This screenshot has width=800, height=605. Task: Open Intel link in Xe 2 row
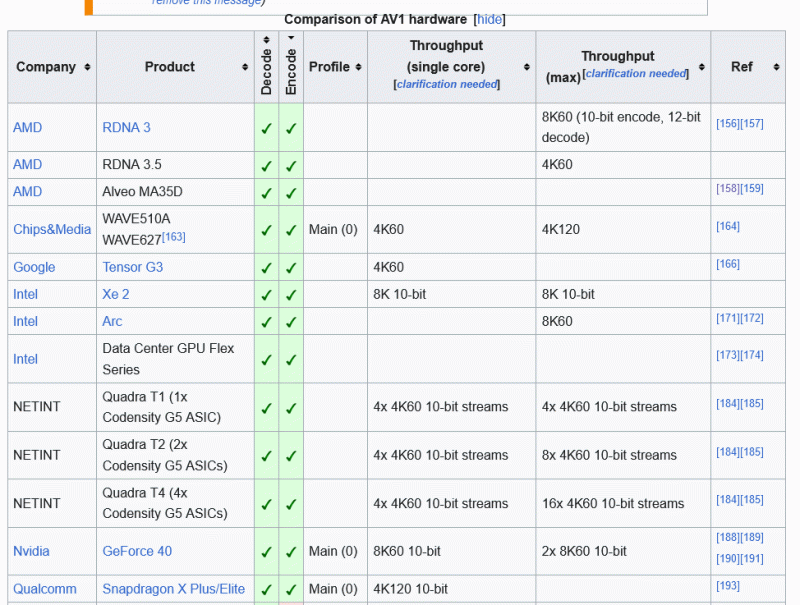coord(26,294)
